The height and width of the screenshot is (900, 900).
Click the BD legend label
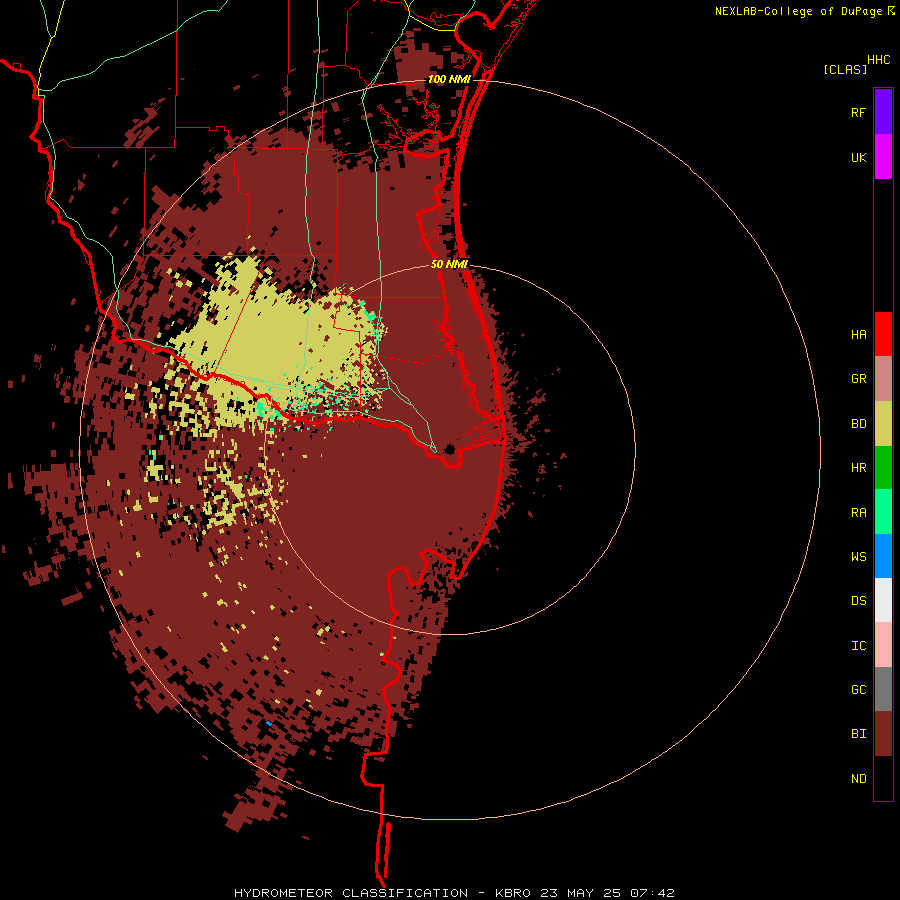[x=858, y=424]
